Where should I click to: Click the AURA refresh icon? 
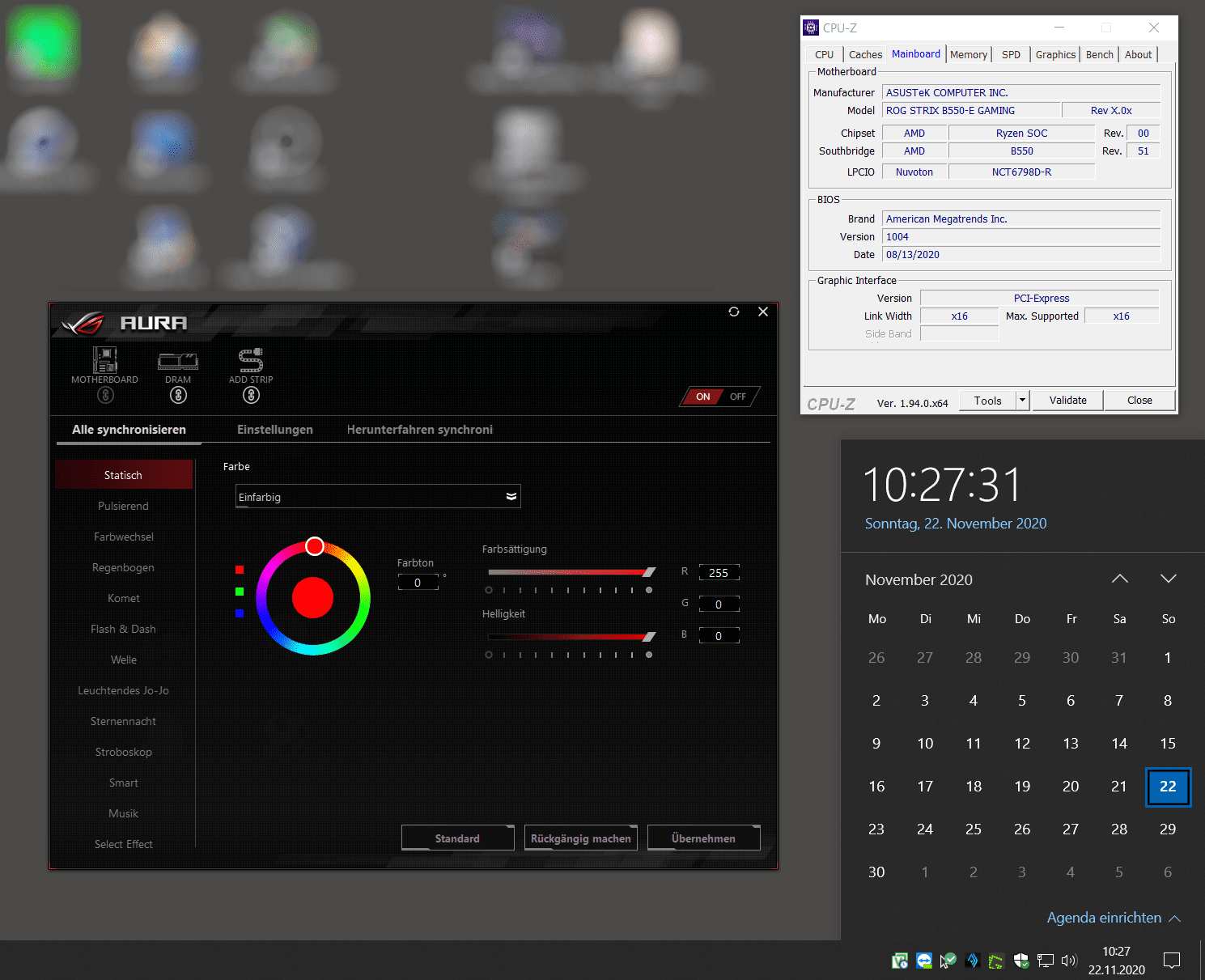pos(734,312)
